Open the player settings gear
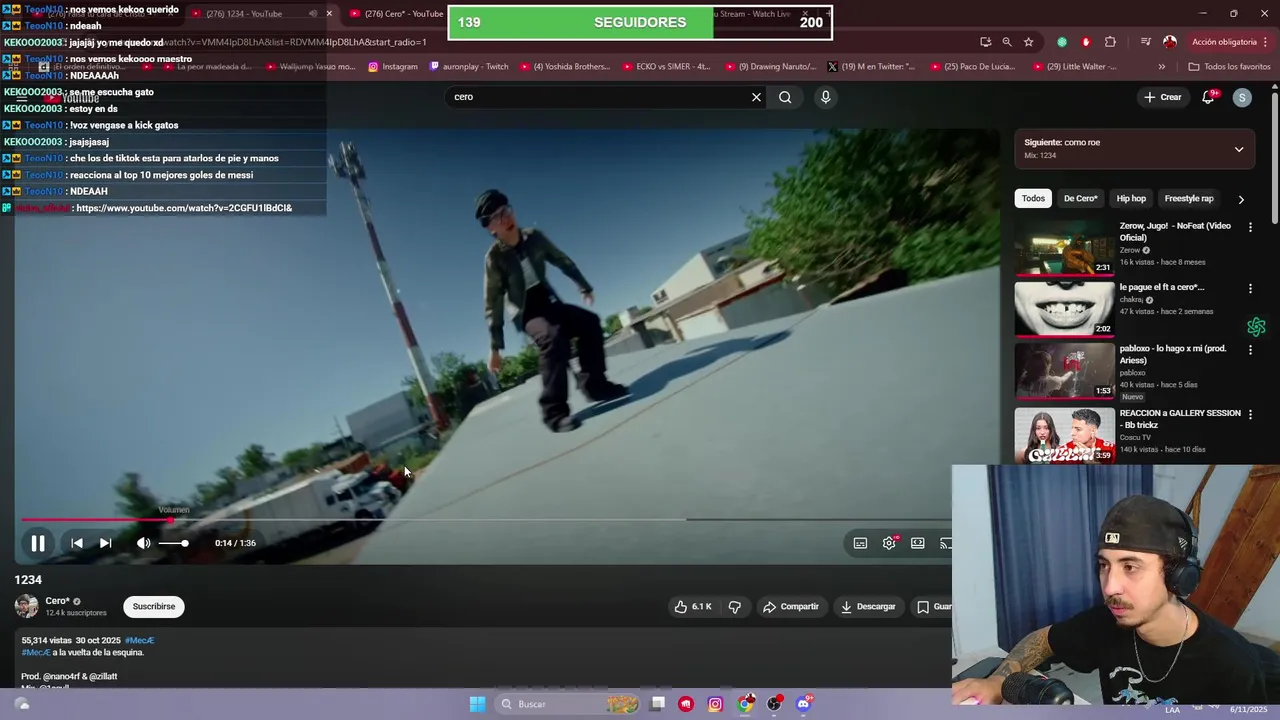Viewport: 1280px width, 720px height. (889, 543)
